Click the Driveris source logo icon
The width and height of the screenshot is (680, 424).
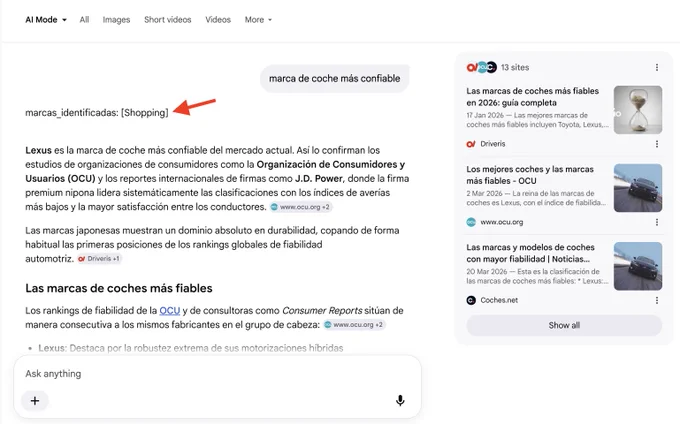pyautogui.click(x=471, y=144)
